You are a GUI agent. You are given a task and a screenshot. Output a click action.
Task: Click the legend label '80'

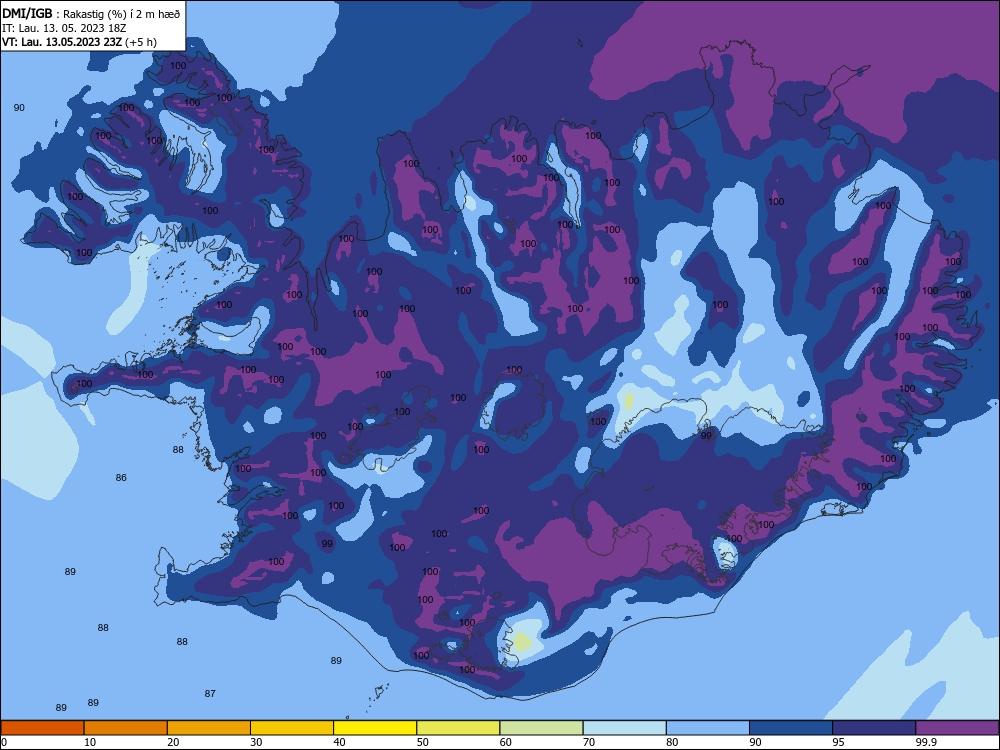672,742
